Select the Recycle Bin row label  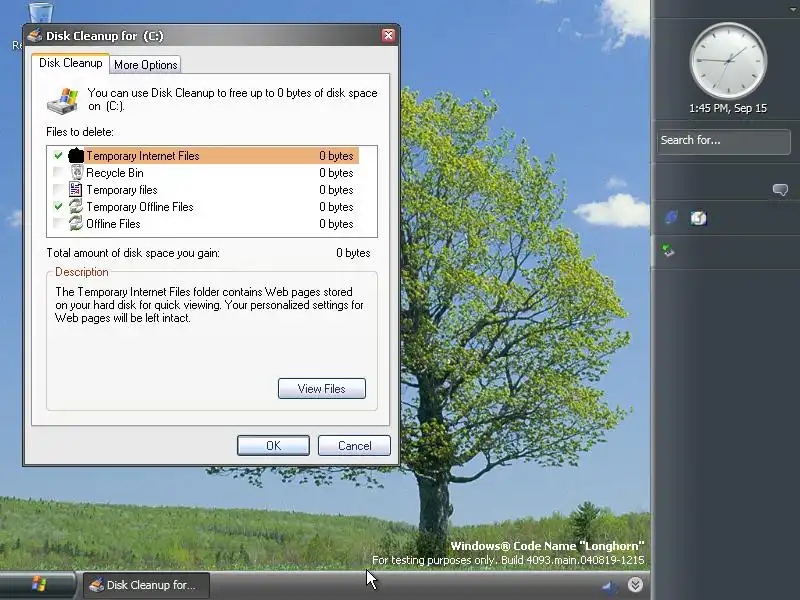click(x=115, y=173)
